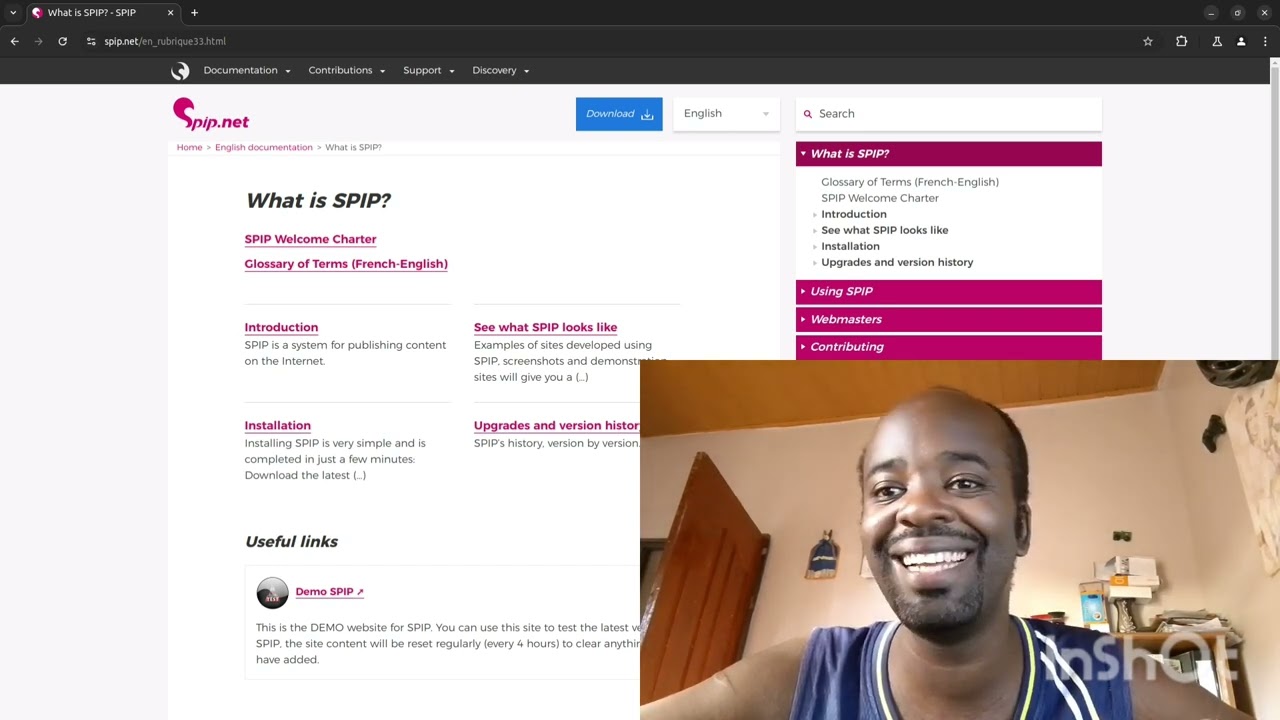
Task: Open the Demo SPIP external link
Action: coord(329,591)
